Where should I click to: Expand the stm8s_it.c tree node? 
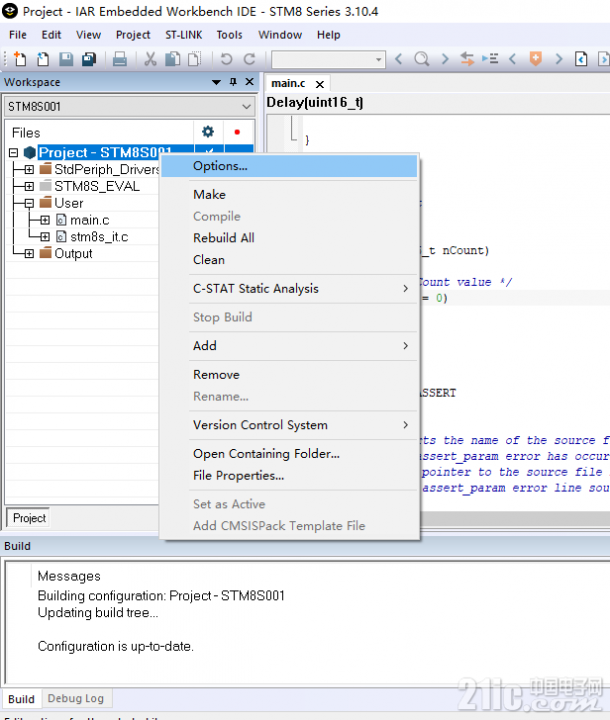(x=45, y=237)
